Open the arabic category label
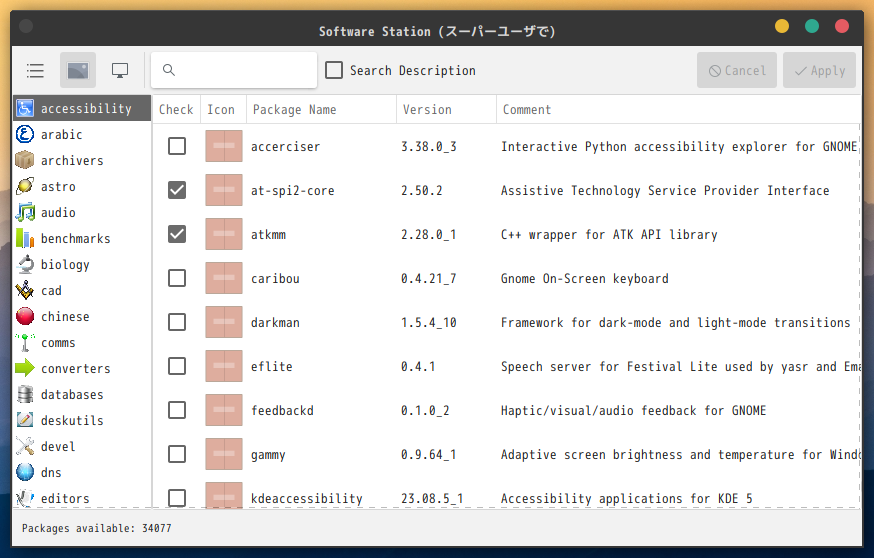 click(62, 135)
